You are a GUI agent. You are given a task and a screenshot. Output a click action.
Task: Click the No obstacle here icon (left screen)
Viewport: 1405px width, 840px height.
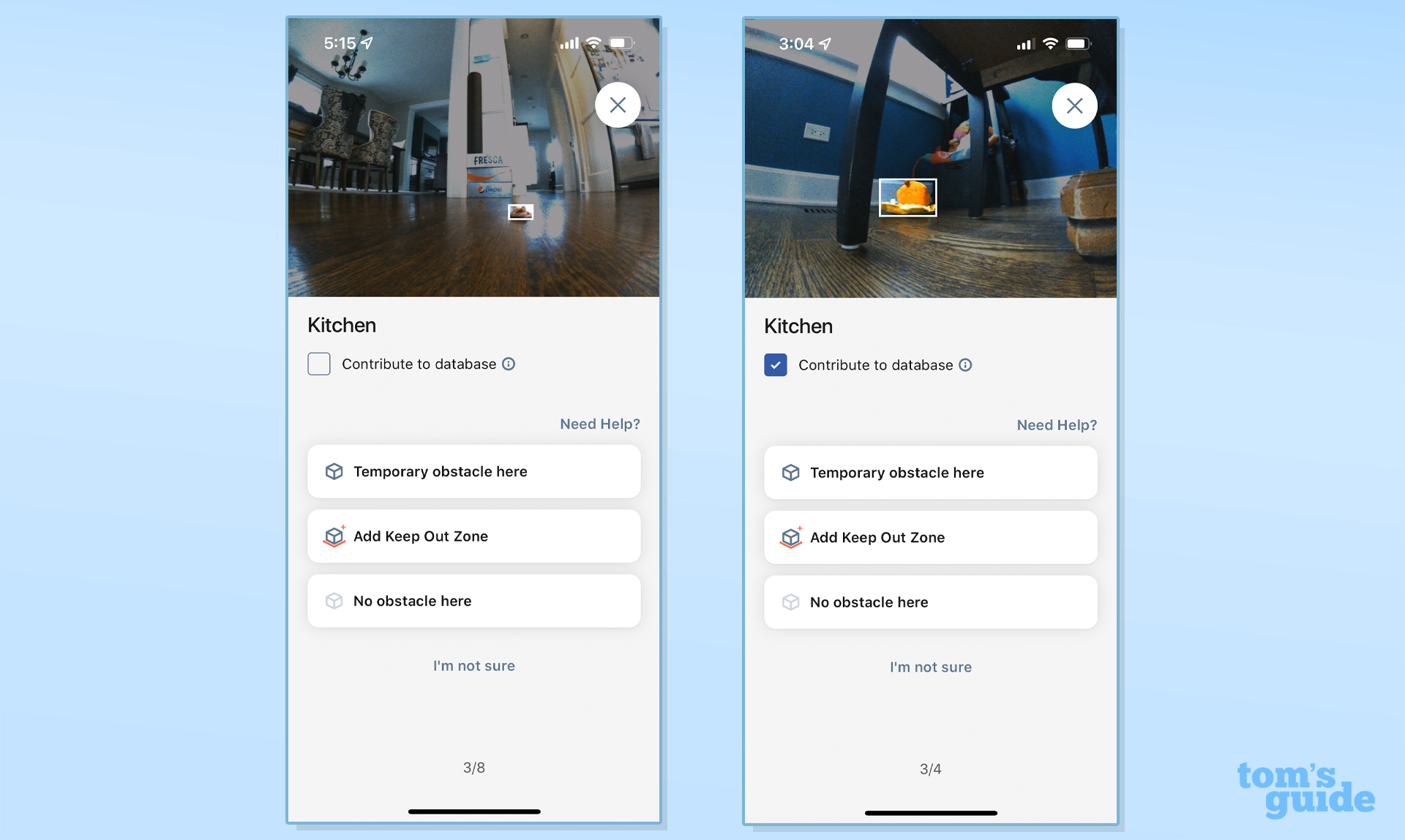(333, 600)
